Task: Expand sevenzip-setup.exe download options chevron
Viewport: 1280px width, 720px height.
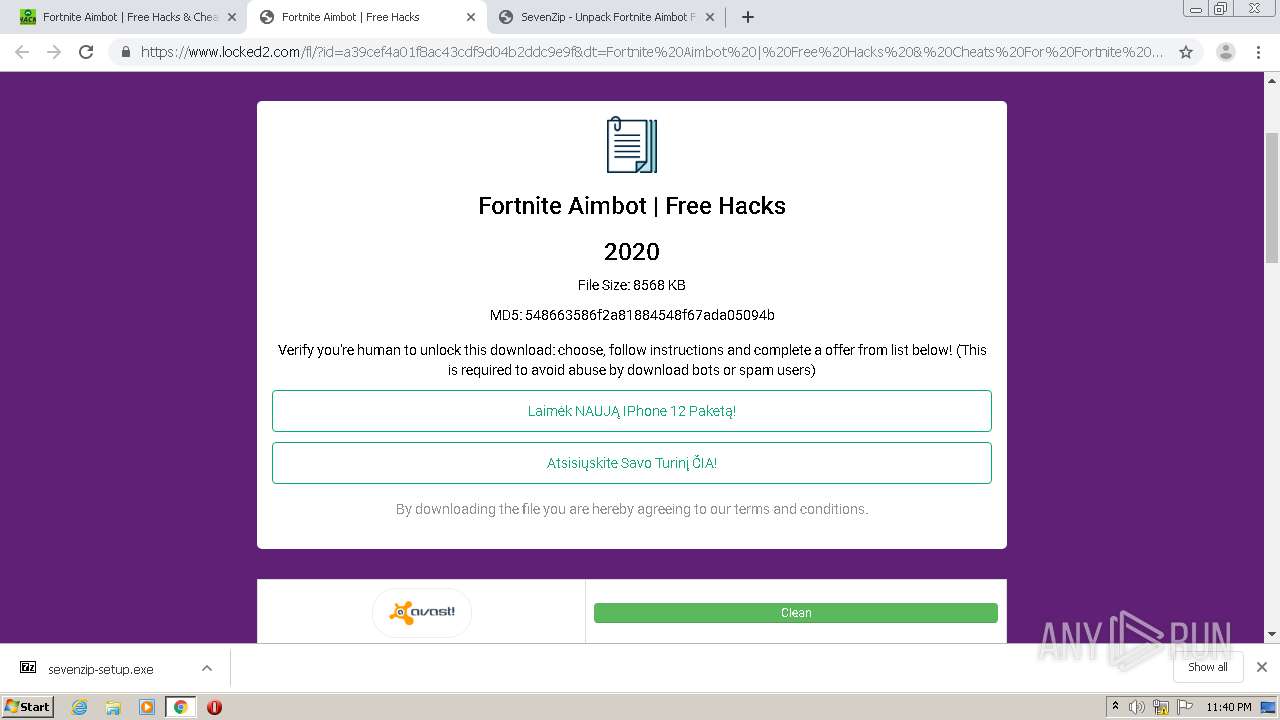Action: pyautogui.click(x=207, y=668)
